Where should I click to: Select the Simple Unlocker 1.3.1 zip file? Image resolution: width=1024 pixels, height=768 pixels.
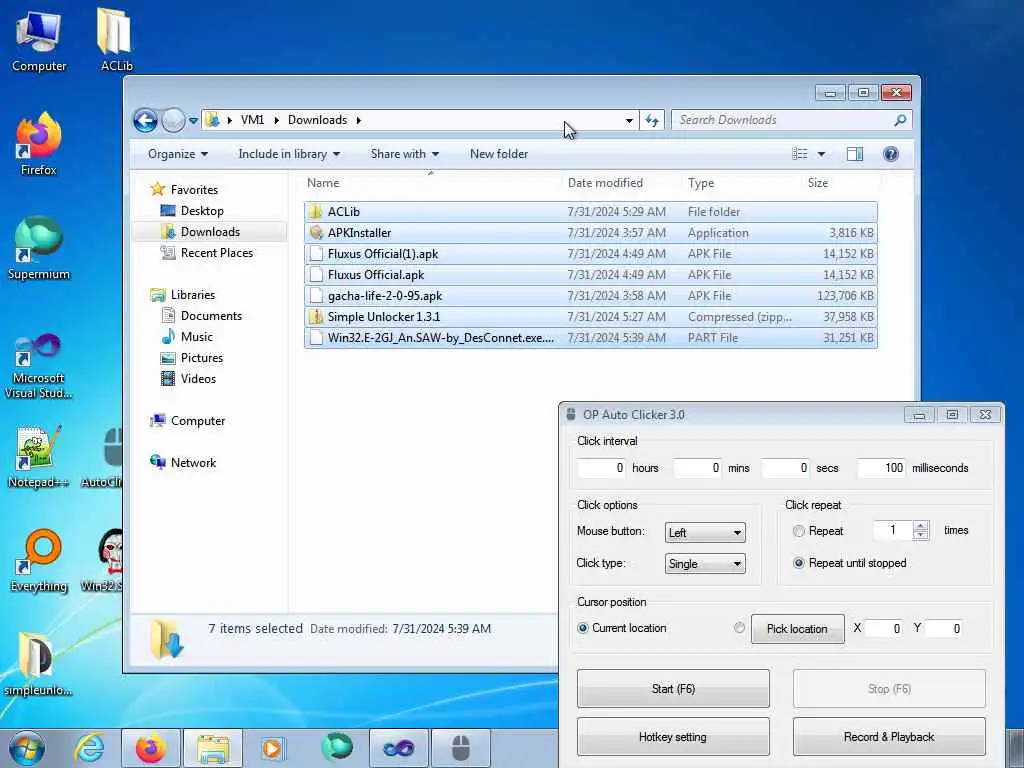(590, 317)
